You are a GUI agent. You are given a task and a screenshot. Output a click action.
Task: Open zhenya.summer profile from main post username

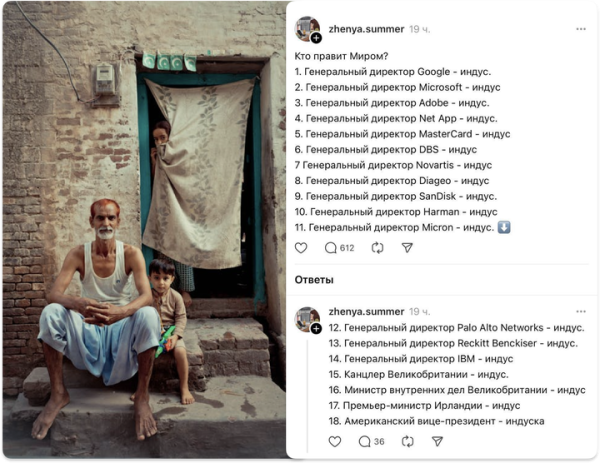coord(366,29)
